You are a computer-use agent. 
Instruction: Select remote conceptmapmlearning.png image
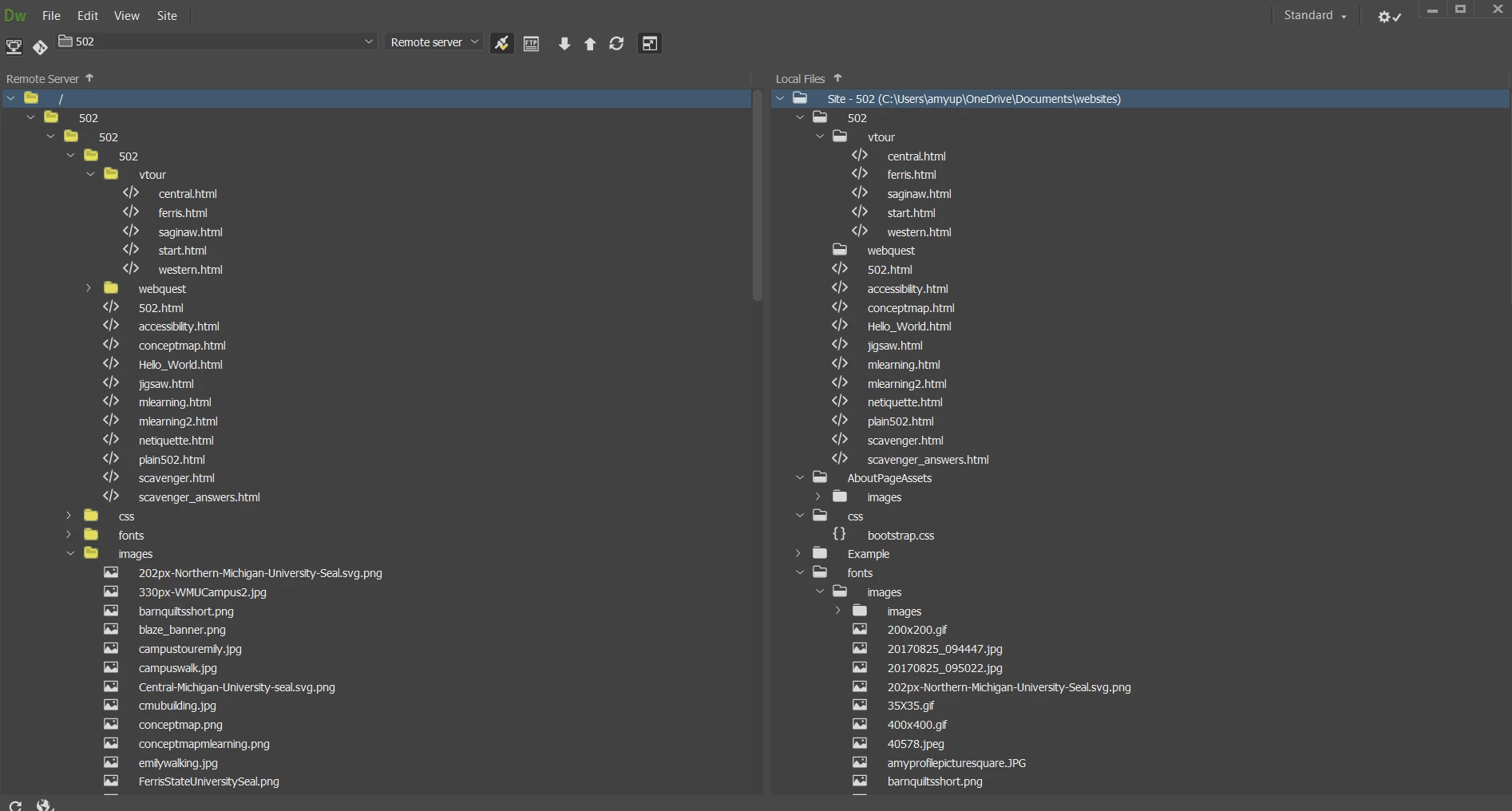pos(204,744)
